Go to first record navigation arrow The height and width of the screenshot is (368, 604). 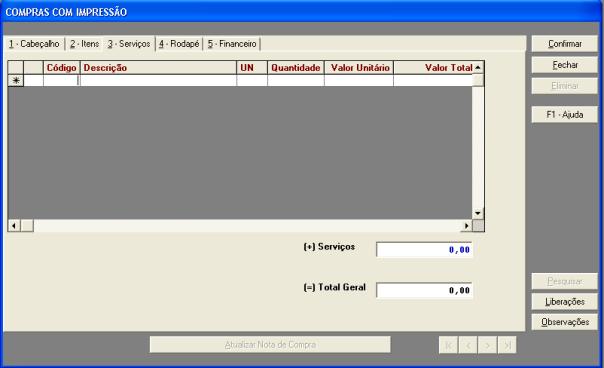coord(448,345)
